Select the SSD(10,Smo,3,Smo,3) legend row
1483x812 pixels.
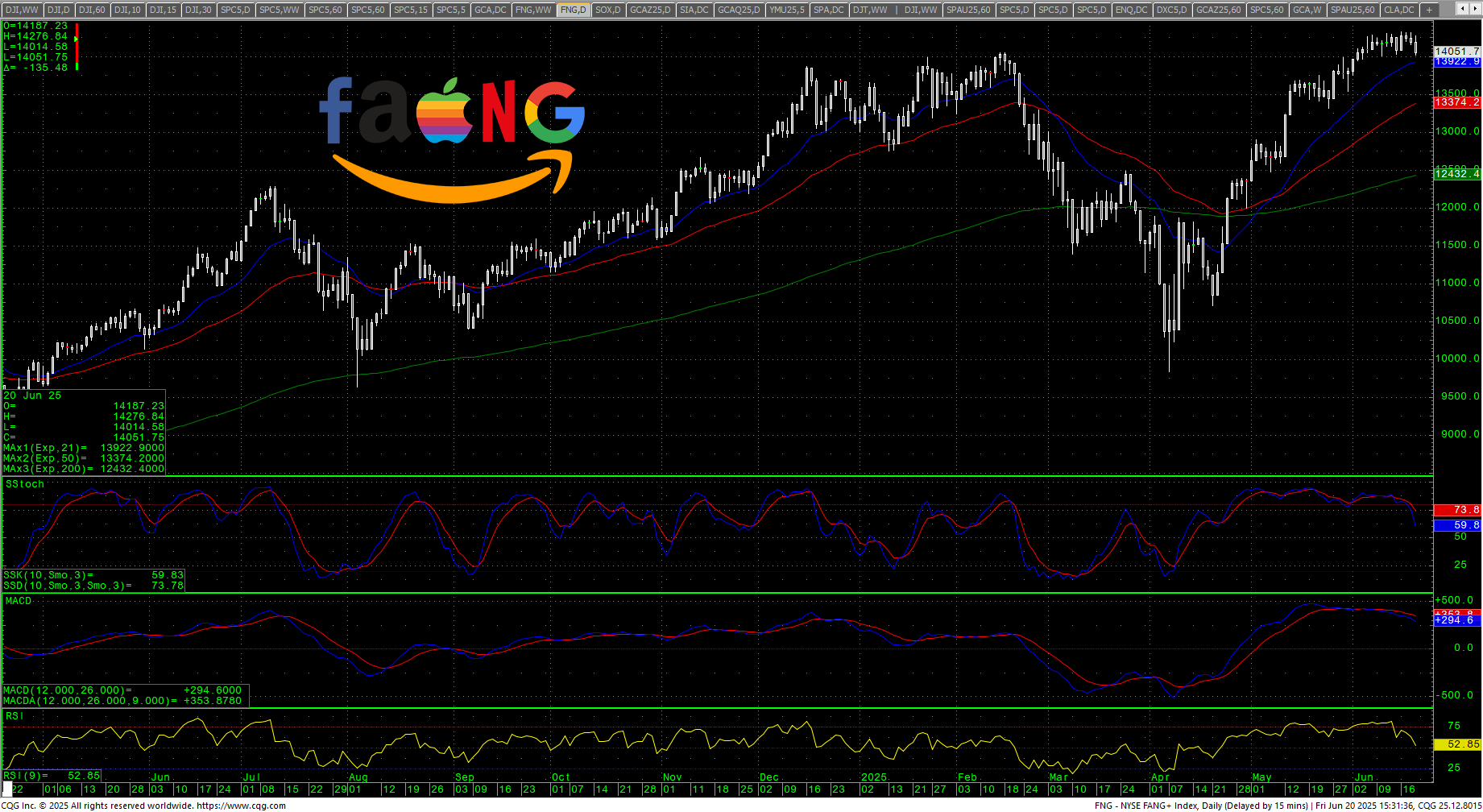click(x=93, y=586)
